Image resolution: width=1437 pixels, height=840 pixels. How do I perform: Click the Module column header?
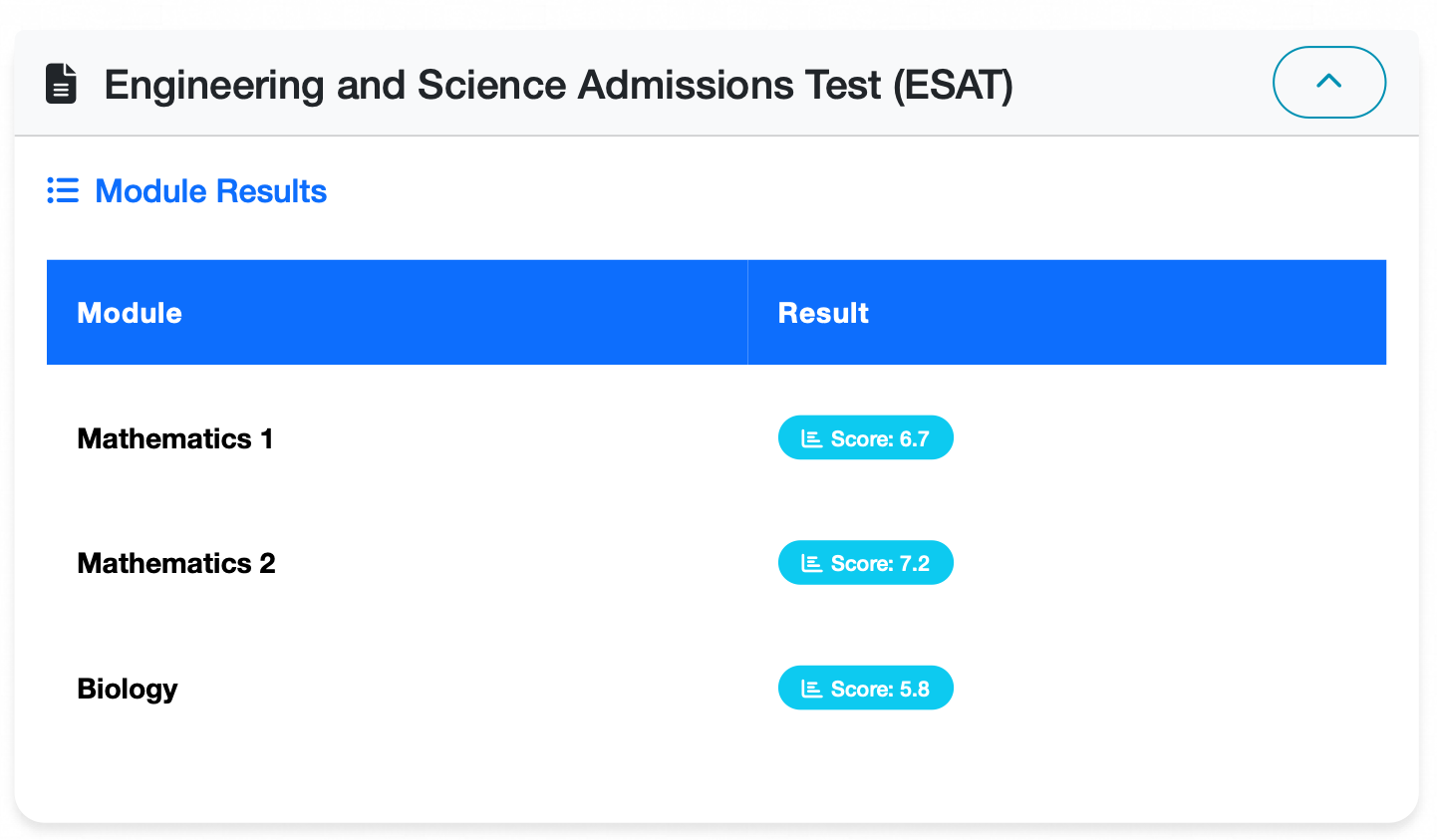pos(130,313)
